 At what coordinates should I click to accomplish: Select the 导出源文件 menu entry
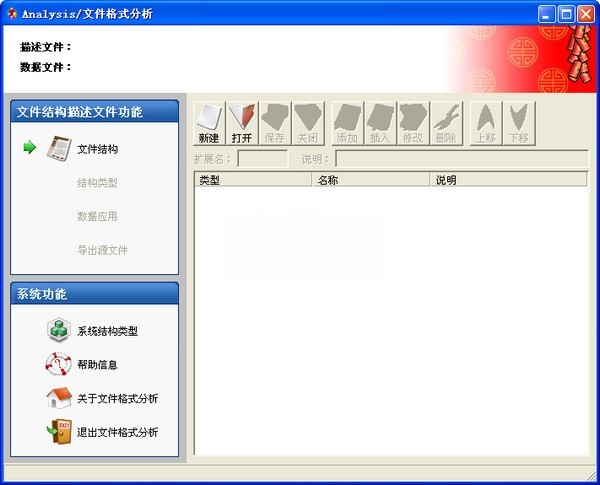point(103,250)
